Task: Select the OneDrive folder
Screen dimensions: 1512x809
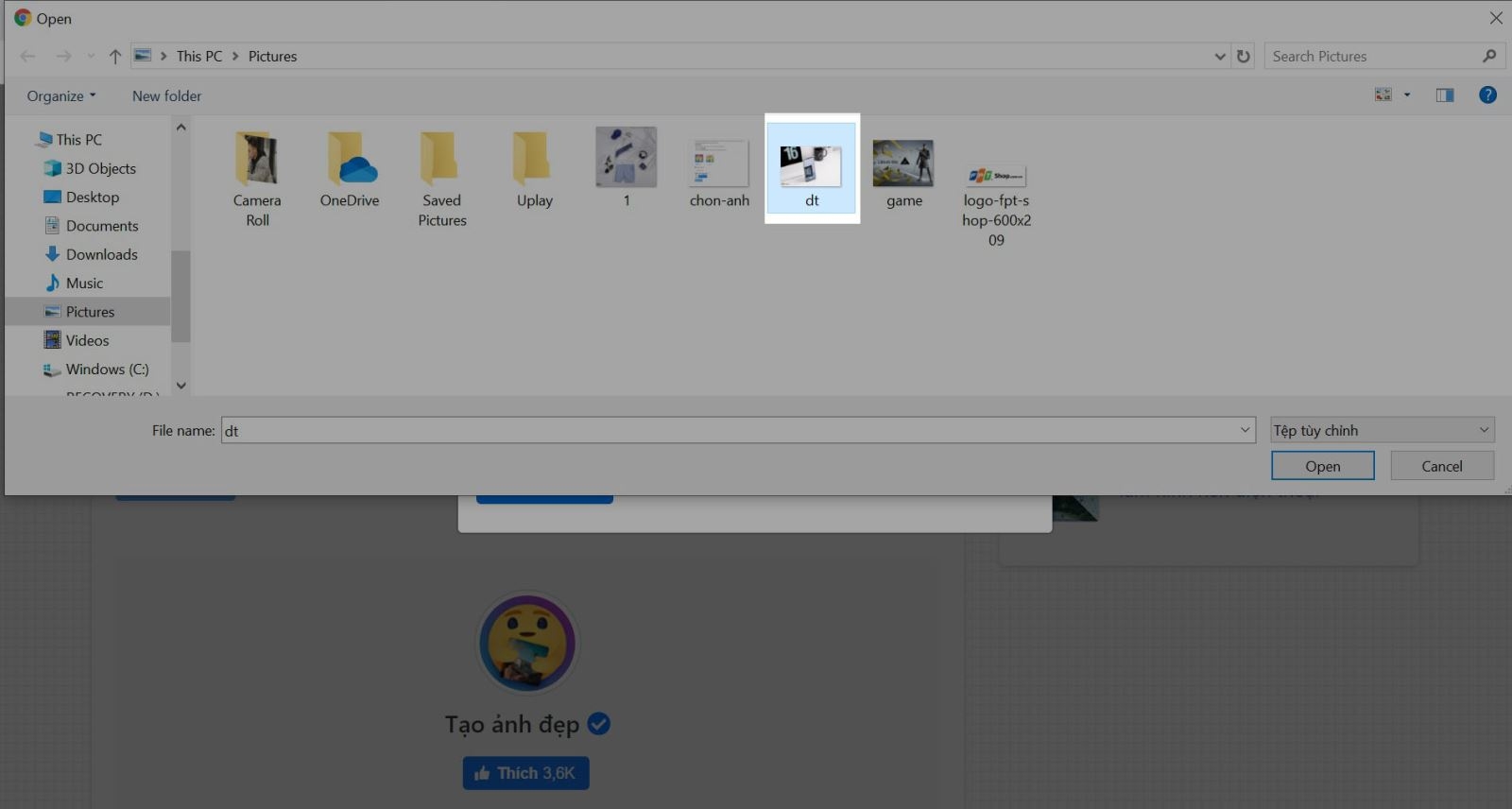Action: [x=350, y=170]
